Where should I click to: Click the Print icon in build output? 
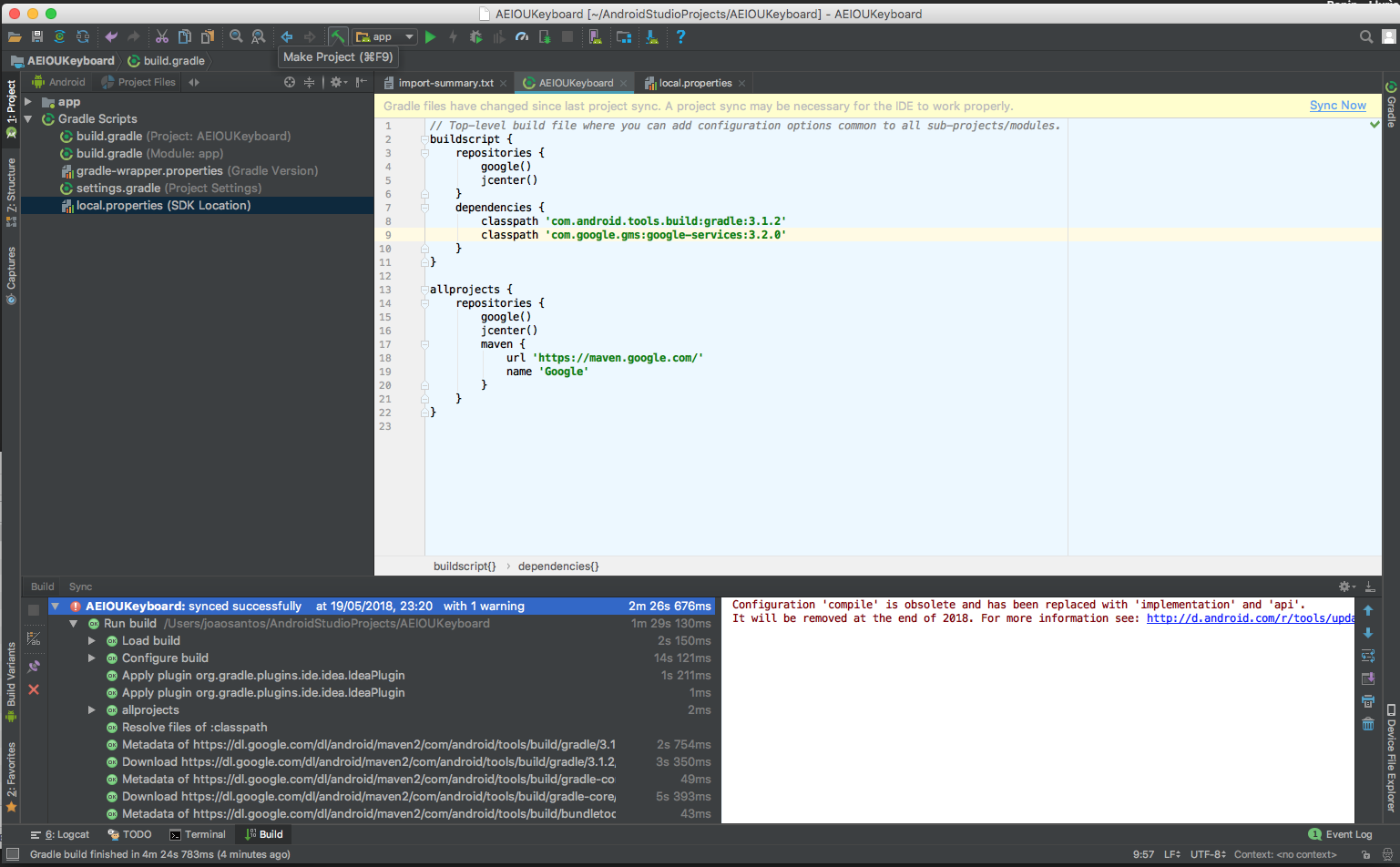click(x=1367, y=701)
